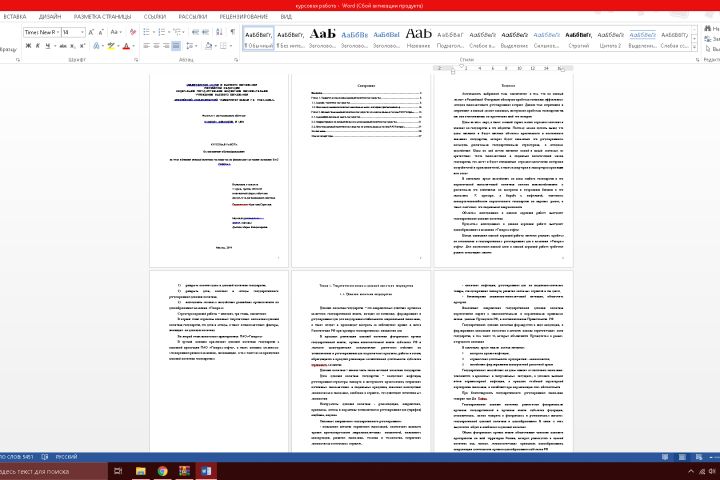The height and width of the screenshot is (480, 720).
Task: Apply the Строгий style
Action: 579,39
